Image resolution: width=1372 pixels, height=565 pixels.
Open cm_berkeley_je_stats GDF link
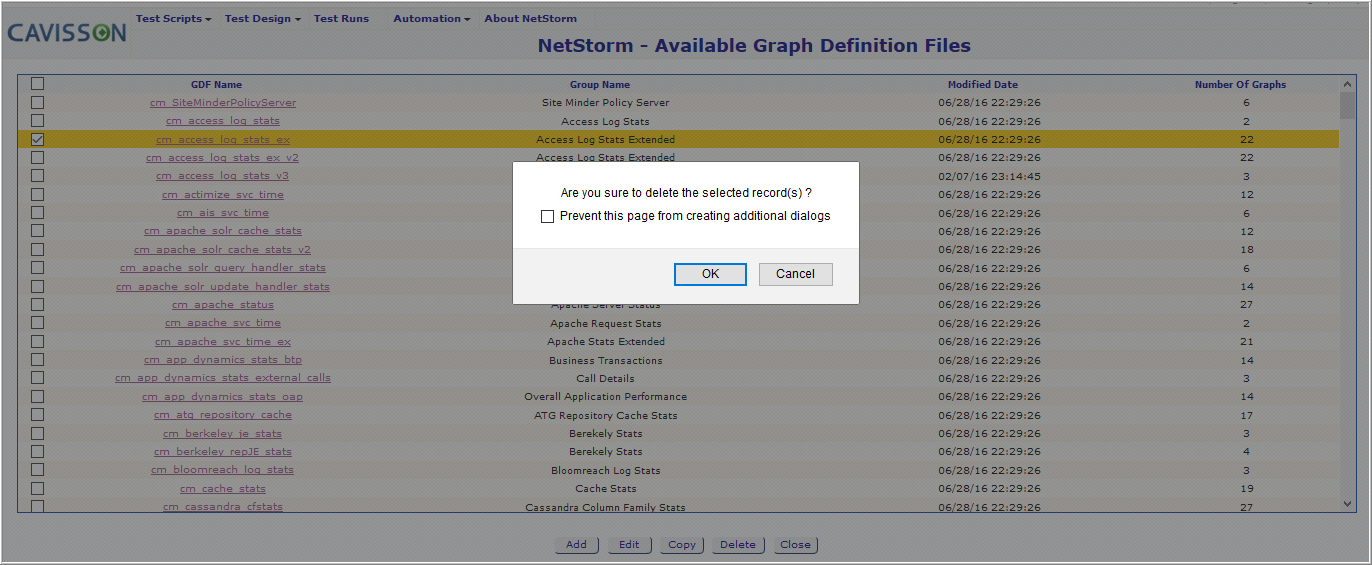point(222,434)
